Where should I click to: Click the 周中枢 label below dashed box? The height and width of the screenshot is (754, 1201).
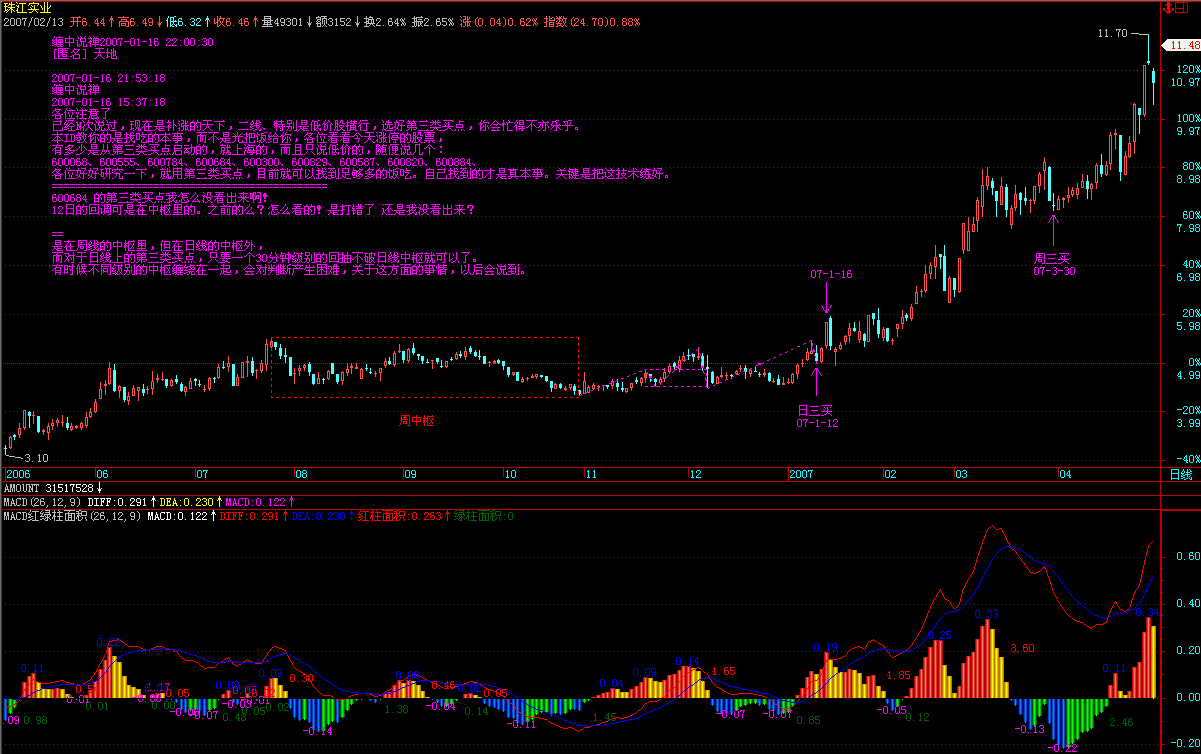417,421
